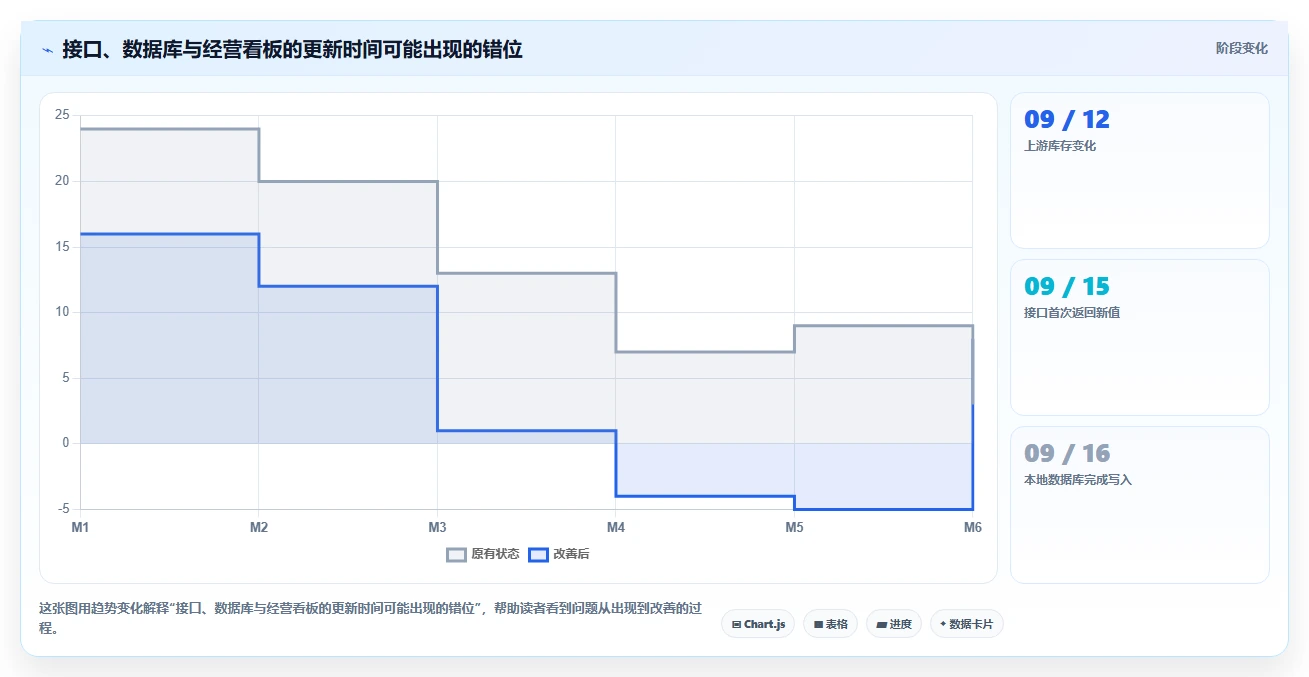The width and height of the screenshot is (1309, 677).
Task: Click the 进度 tag
Action: [894, 624]
